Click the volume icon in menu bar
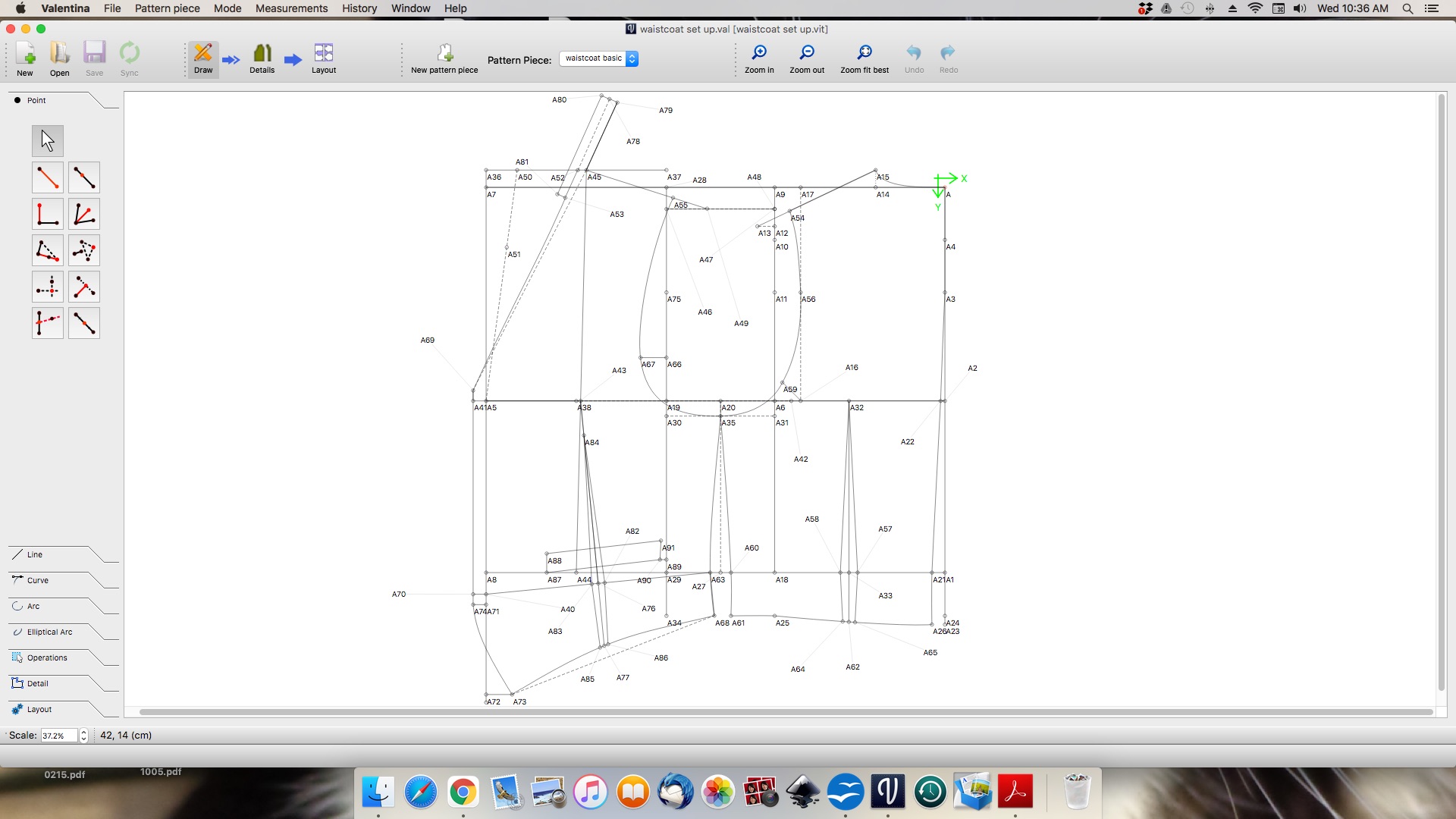 (x=1300, y=8)
